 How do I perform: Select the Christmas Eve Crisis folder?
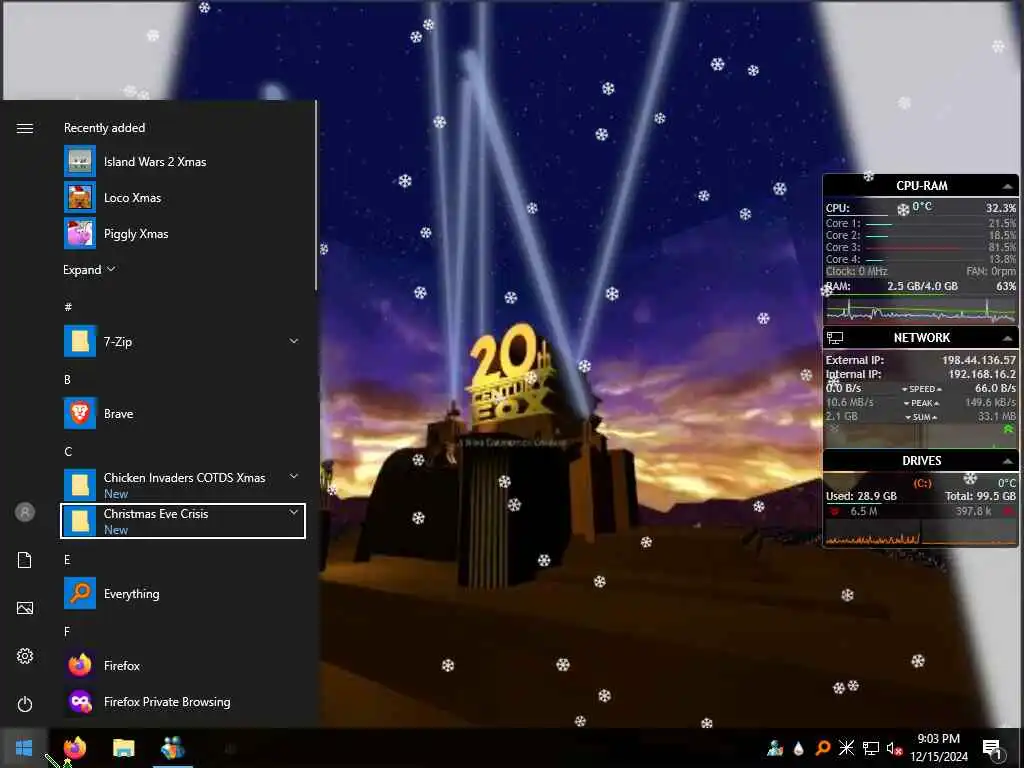coord(183,520)
